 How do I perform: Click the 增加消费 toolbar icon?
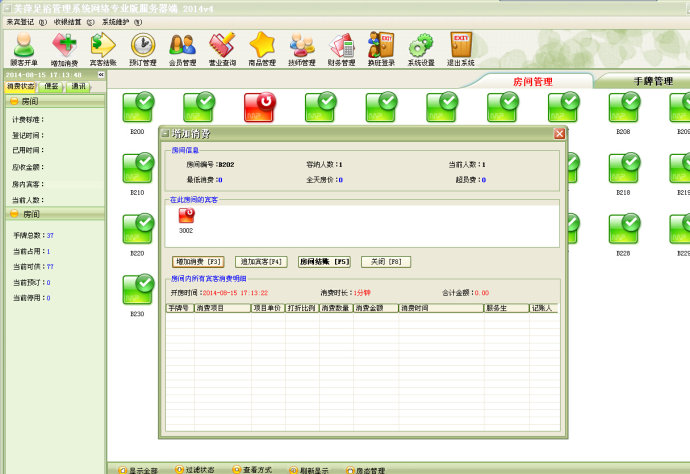(64, 49)
